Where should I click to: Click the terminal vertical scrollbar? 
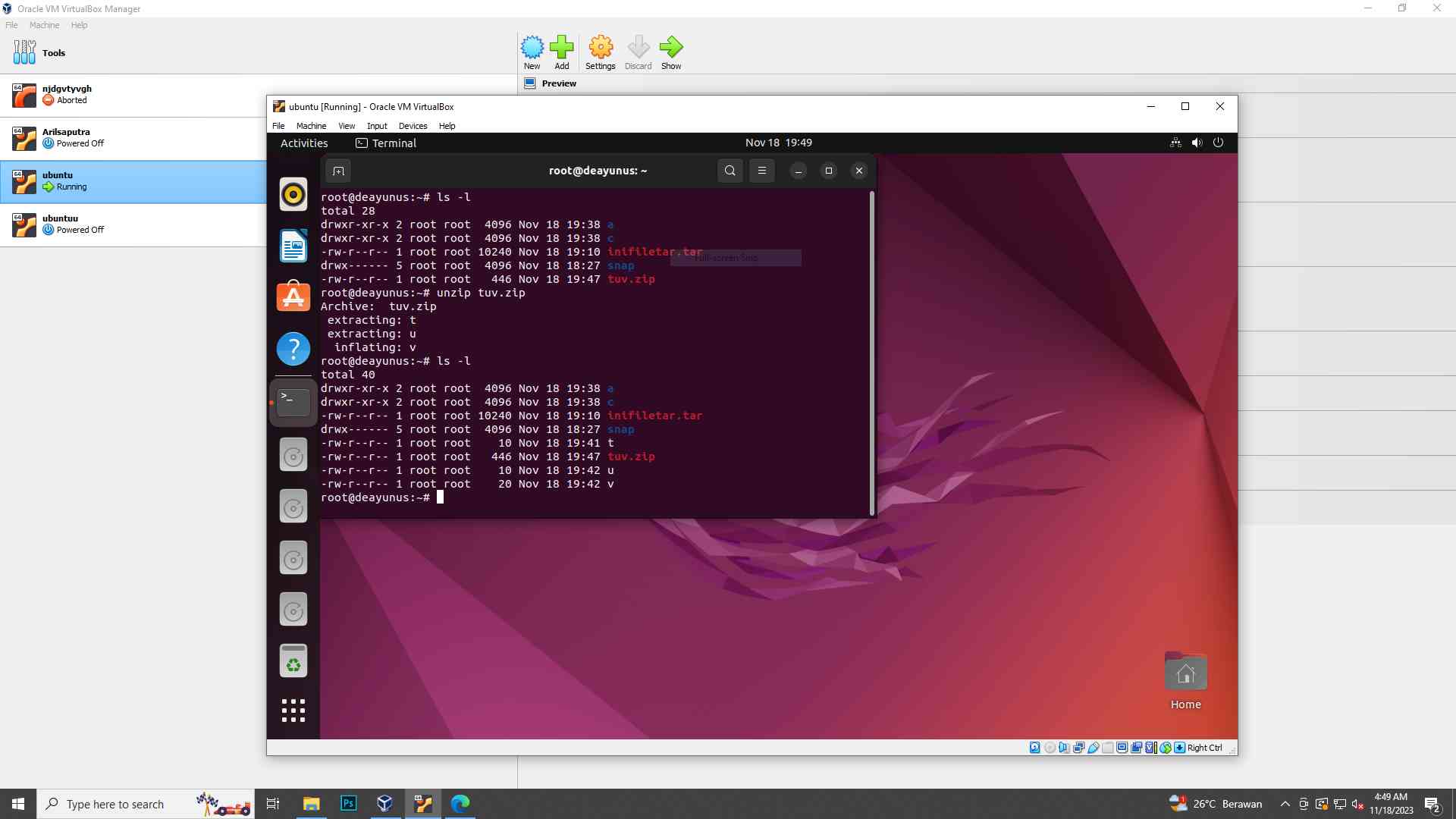point(871,353)
